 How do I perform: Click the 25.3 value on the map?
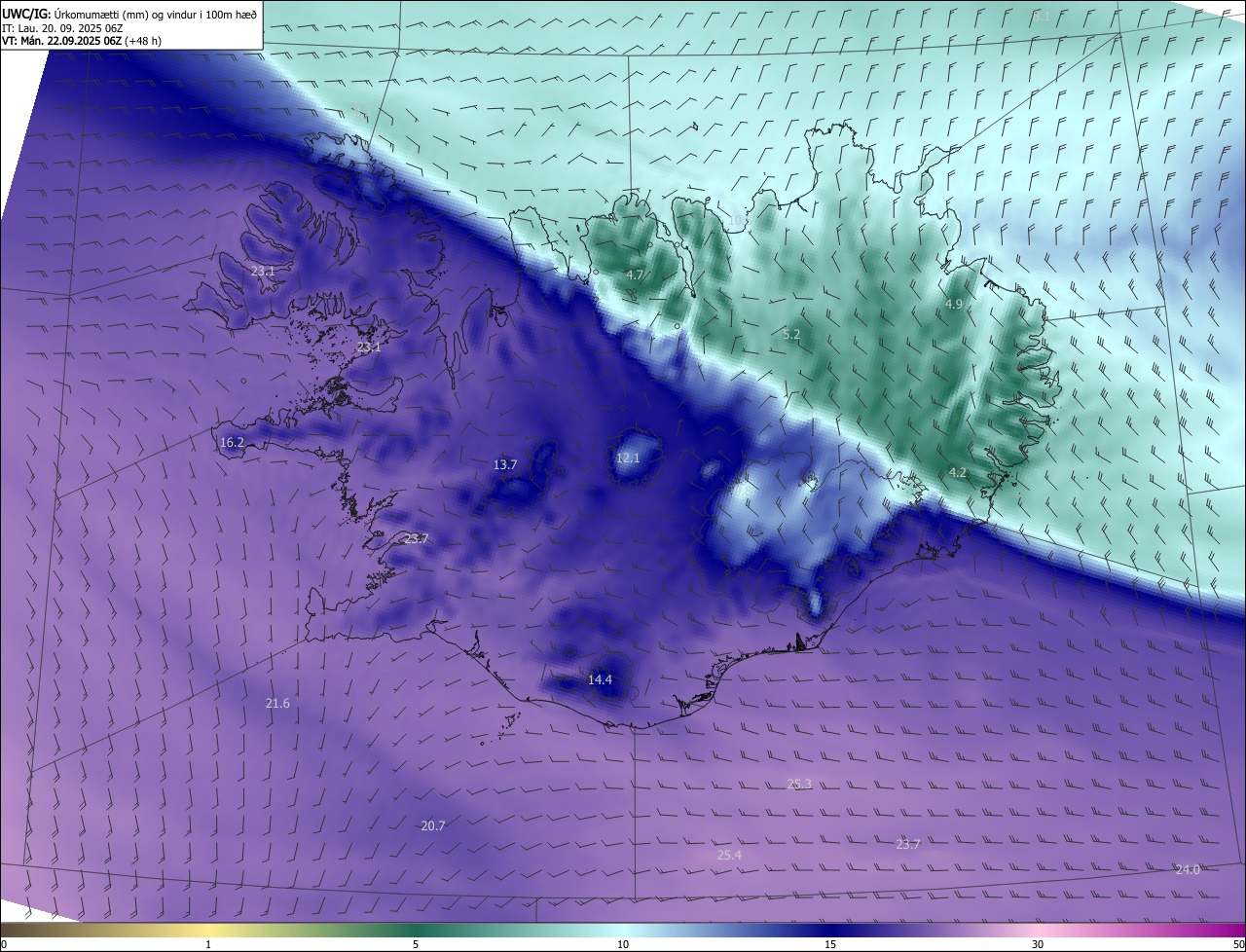799,784
